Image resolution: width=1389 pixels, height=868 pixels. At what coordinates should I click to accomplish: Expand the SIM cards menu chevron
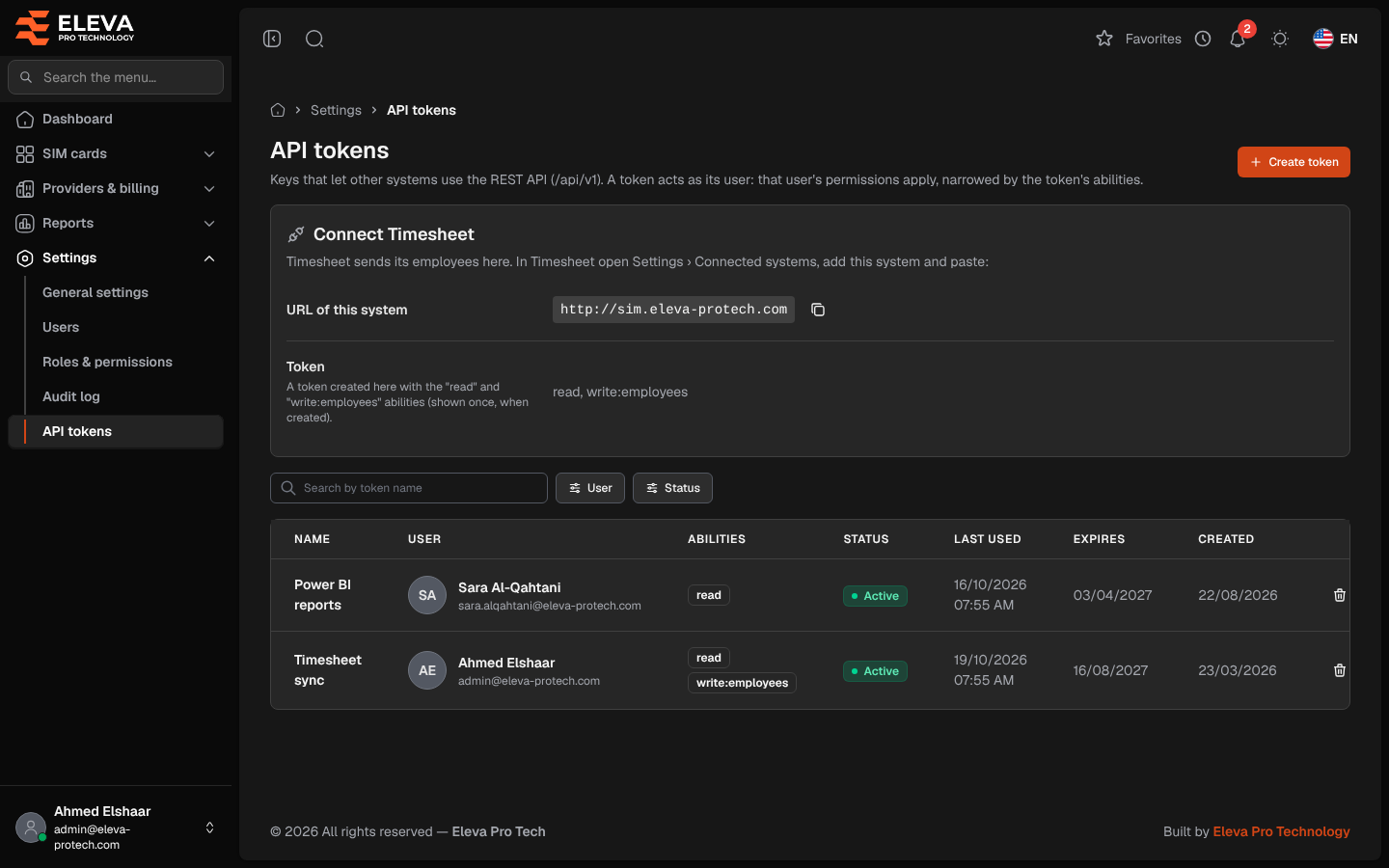click(x=209, y=154)
